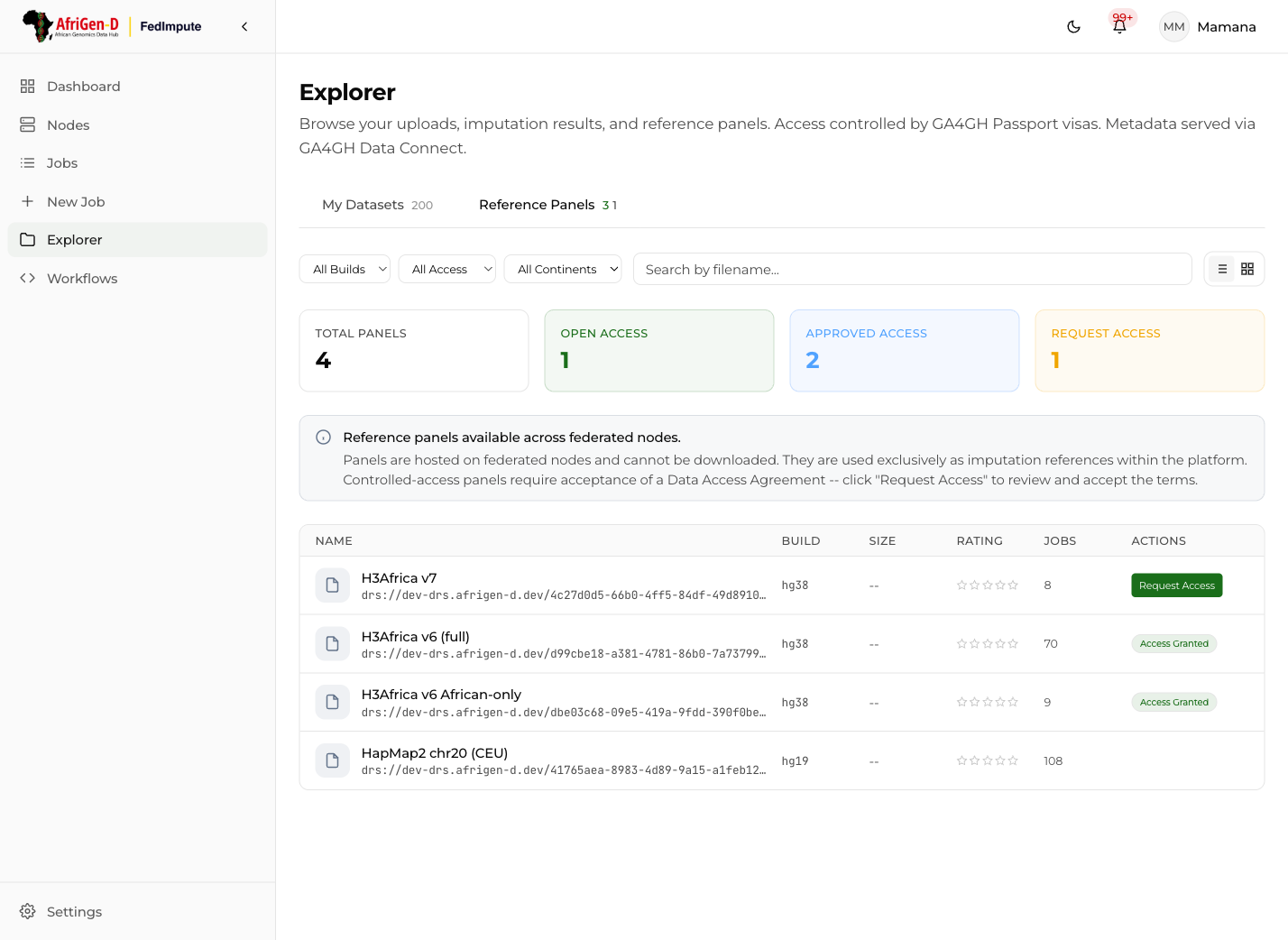1288x940 pixels.
Task: Rate H3Africa v6 (full) using its stars
Action: pyautogui.click(x=988, y=644)
